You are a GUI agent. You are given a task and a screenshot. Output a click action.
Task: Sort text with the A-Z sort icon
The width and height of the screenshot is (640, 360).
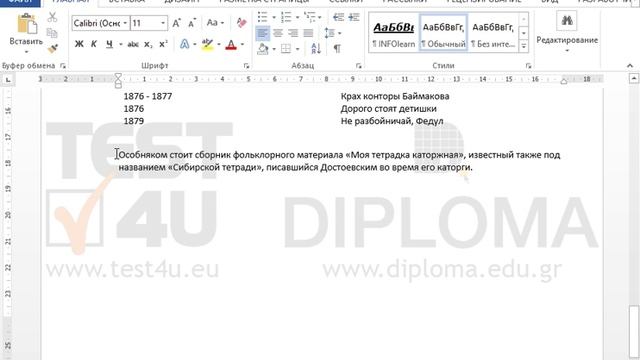point(316,49)
